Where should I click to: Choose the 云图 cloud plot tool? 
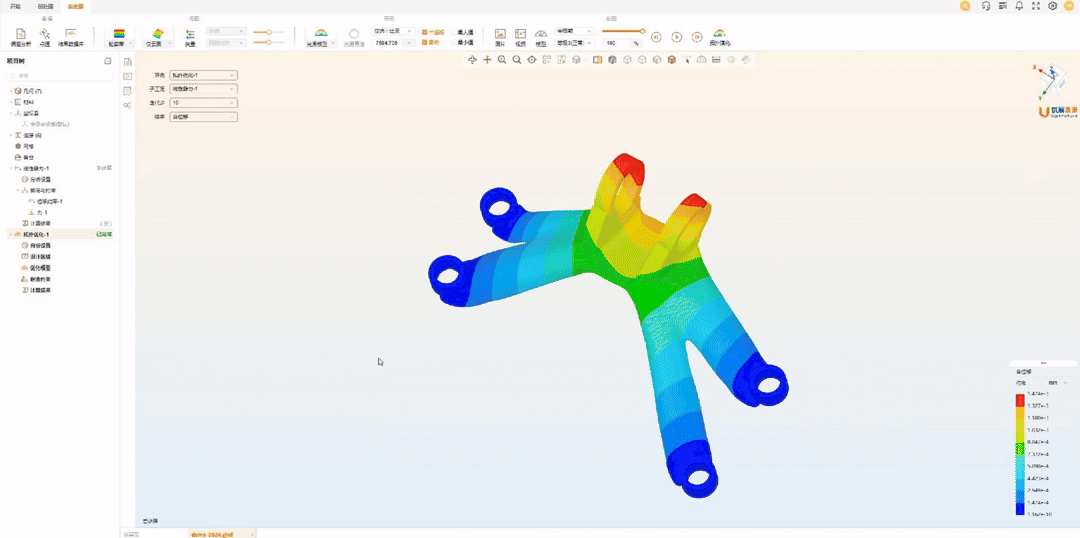(x=158, y=37)
